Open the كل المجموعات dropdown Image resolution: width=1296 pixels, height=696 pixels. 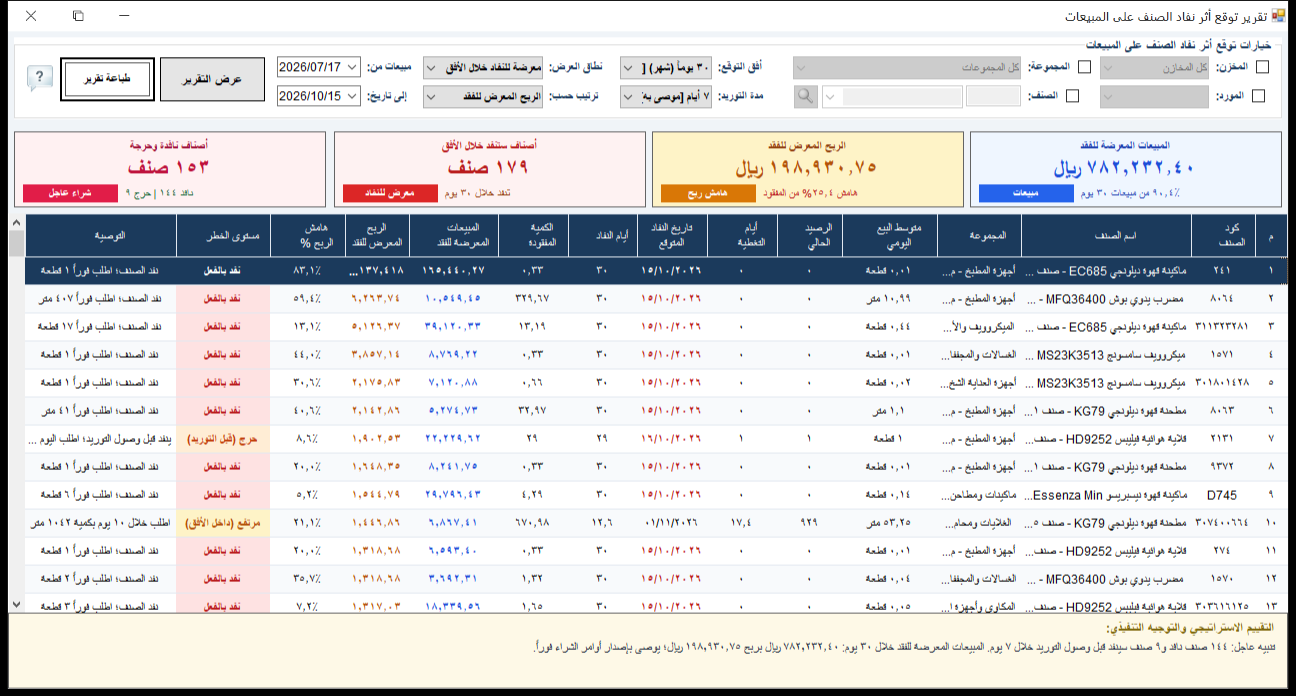[907, 68]
